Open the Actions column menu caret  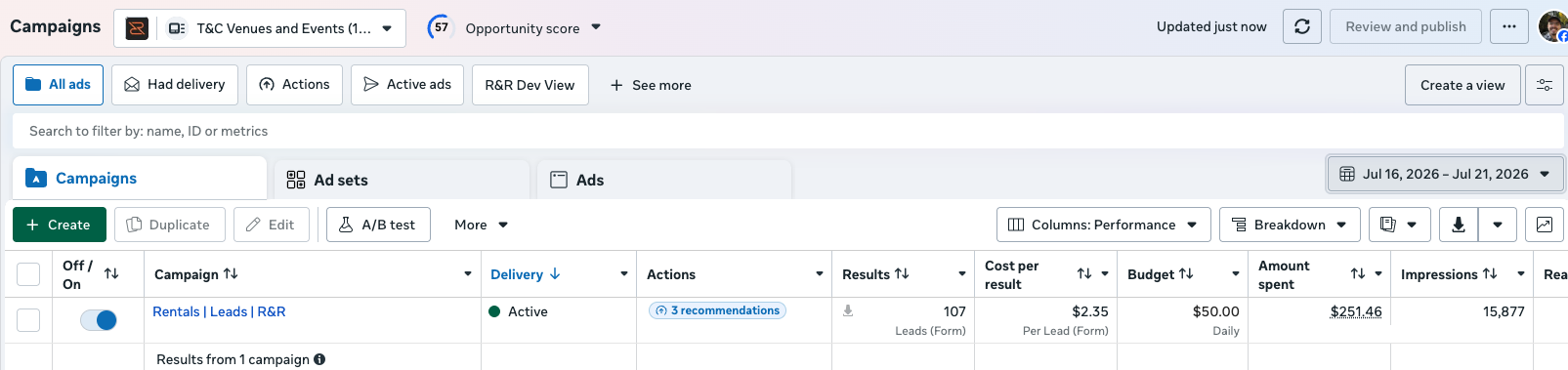coord(820,274)
